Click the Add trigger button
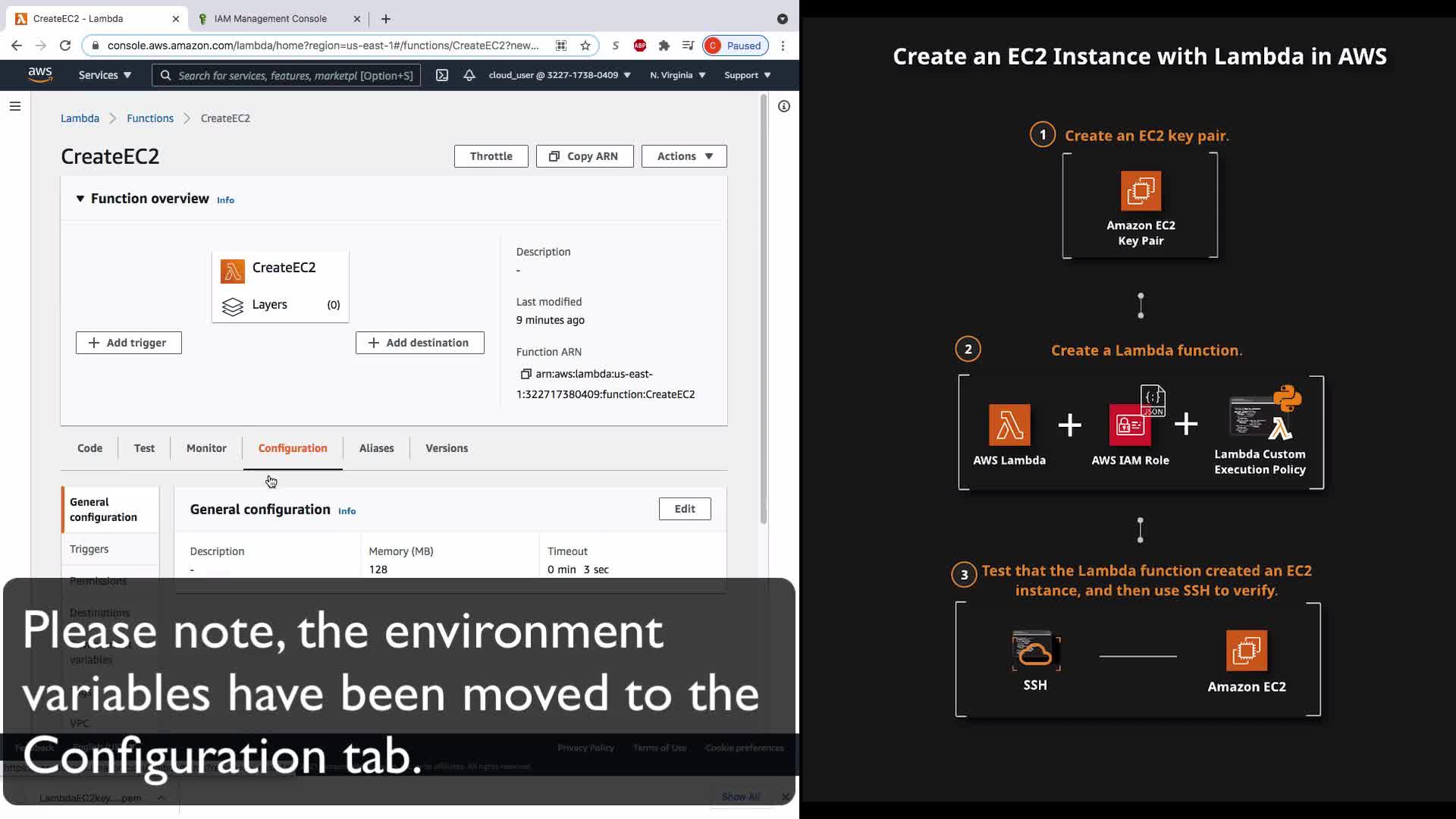Viewport: 1456px width, 819px height. coord(129,343)
